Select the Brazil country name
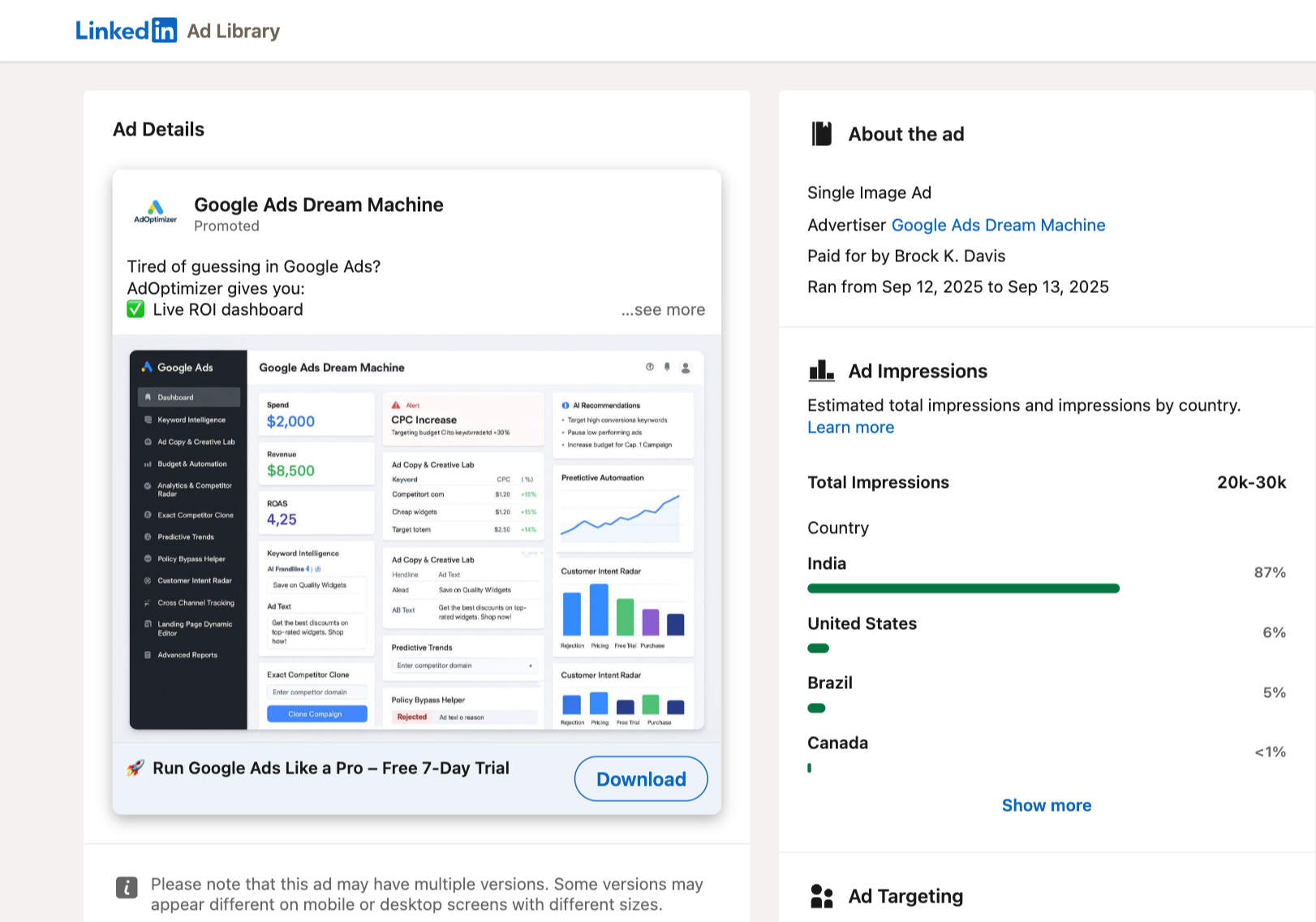Viewport: 1316px width, 922px height. coord(830,683)
